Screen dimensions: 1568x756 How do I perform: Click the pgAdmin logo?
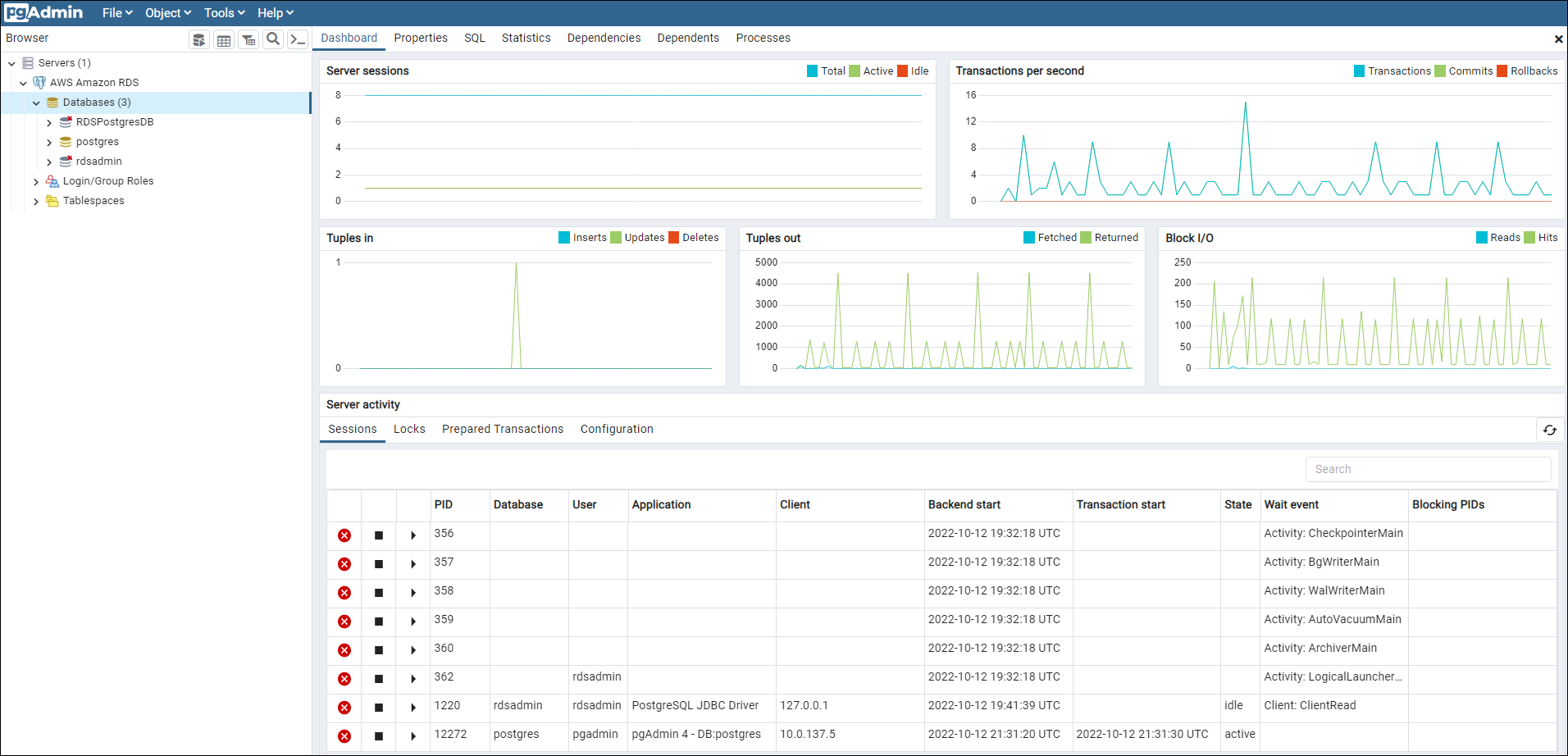[43, 12]
